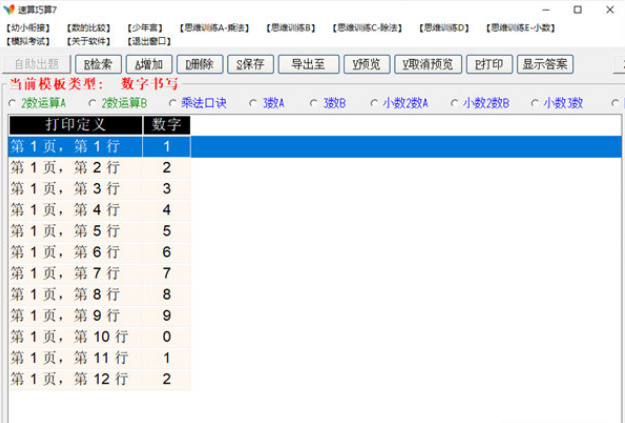Close the 速算巧算7 window

[610, 10]
